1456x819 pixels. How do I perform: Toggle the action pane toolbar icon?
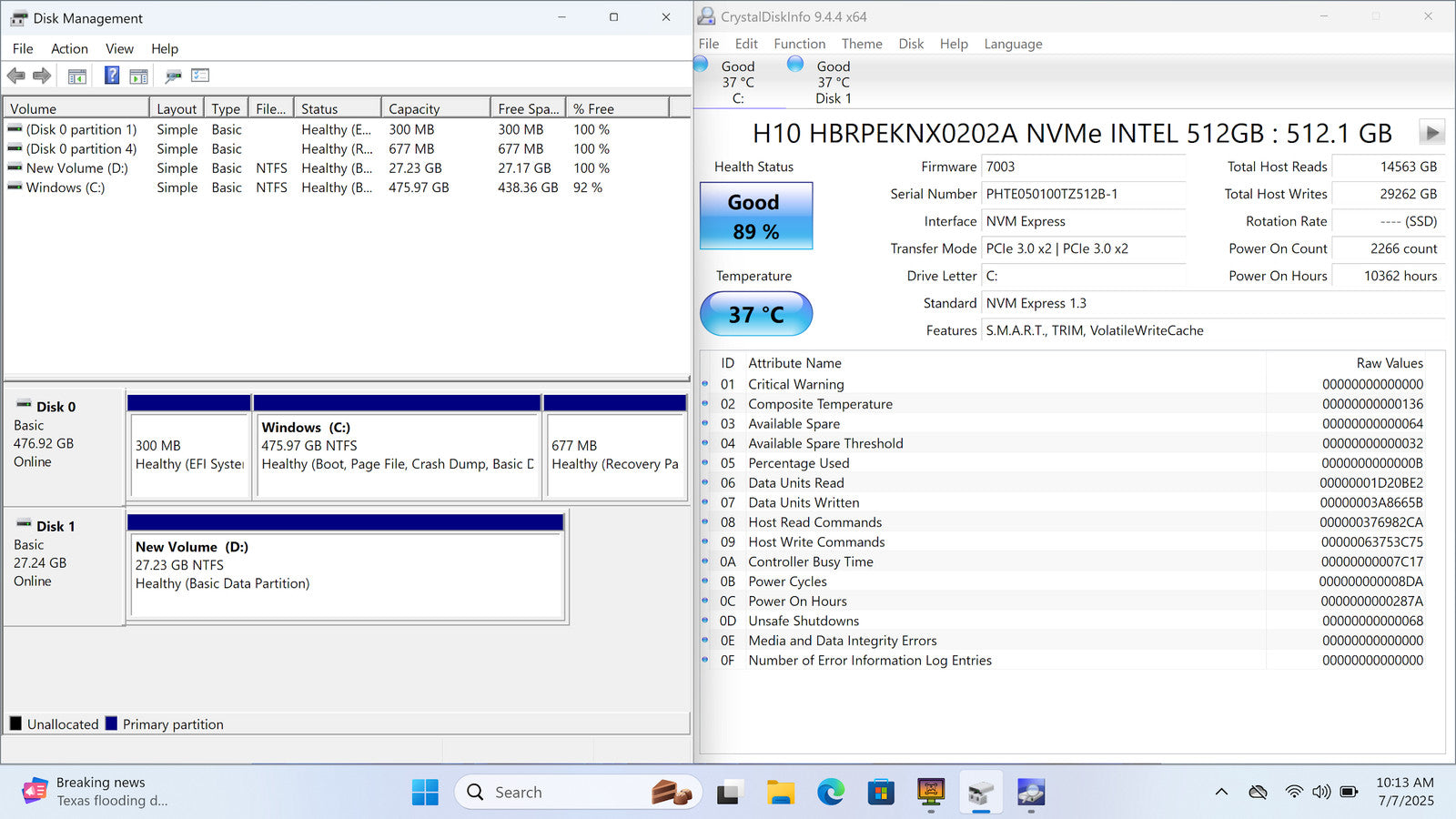tap(139, 76)
